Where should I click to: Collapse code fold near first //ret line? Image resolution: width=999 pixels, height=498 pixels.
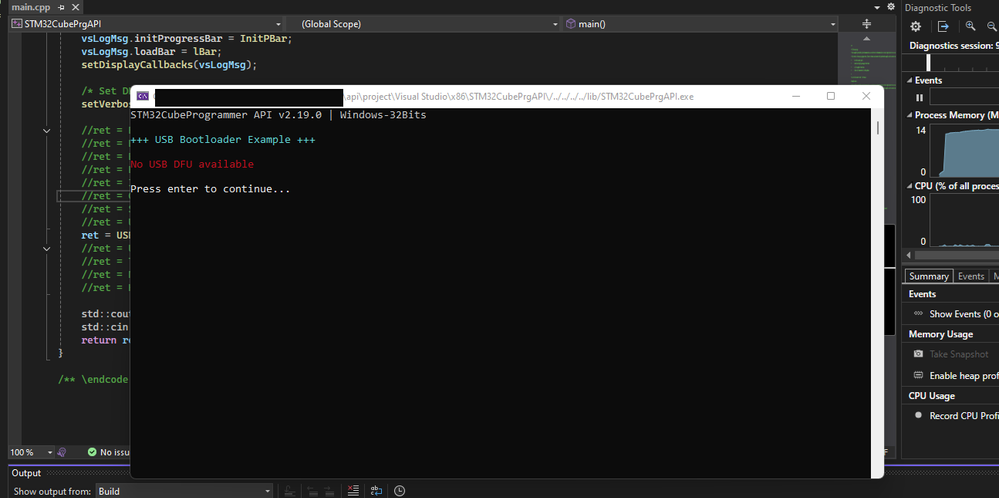tap(47, 131)
